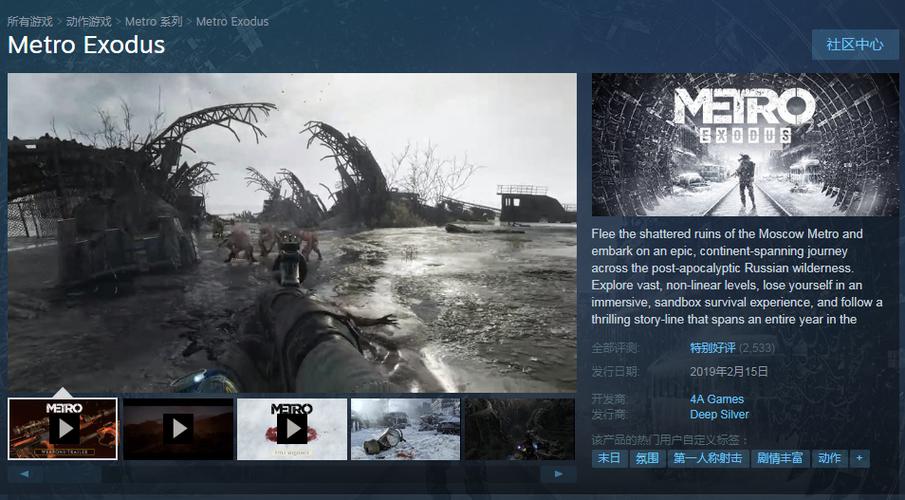Click the Metro Exodus breadcrumb link

(x=232, y=21)
